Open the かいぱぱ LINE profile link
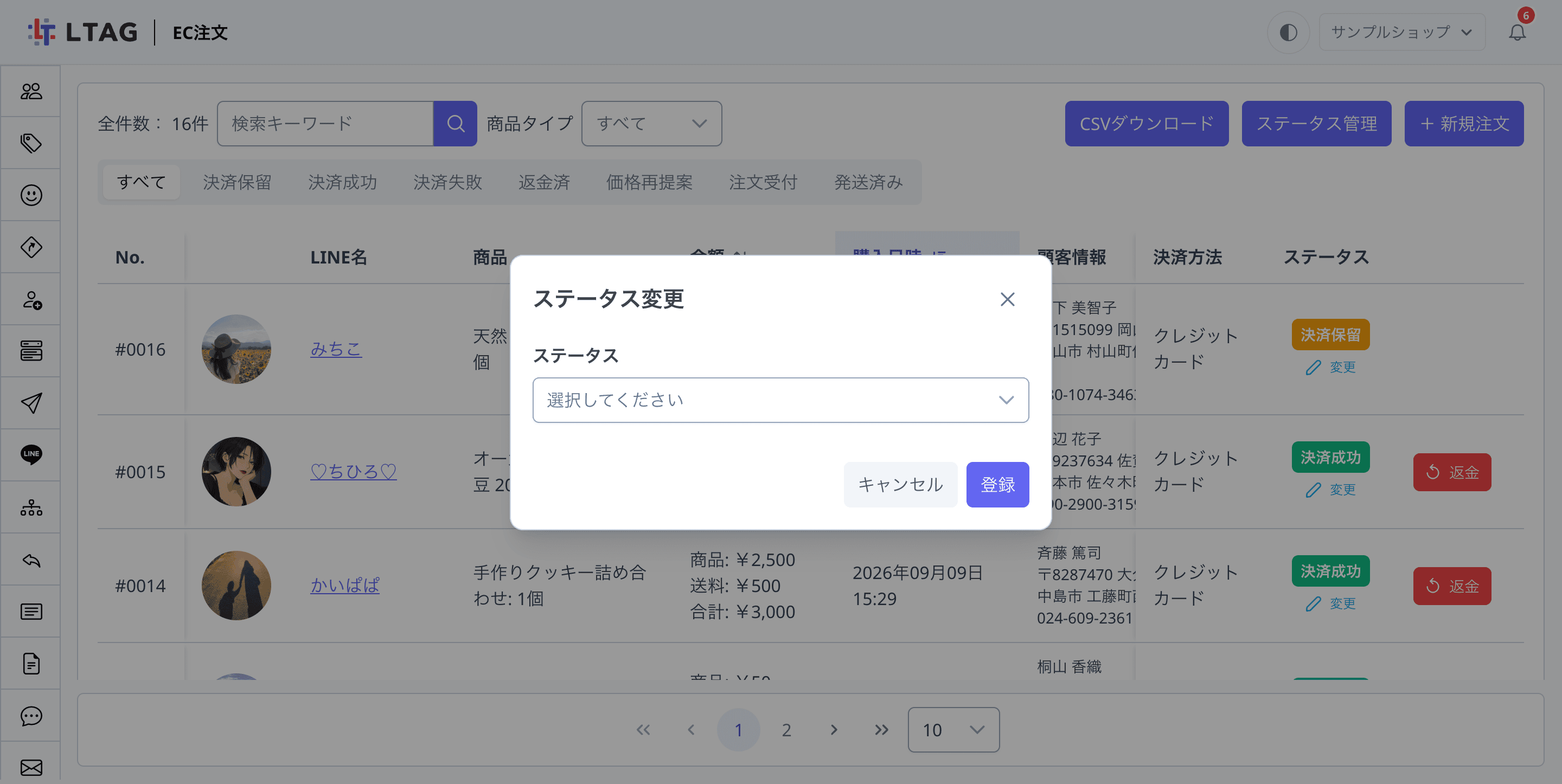This screenshot has height=784, width=1562. click(x=345, y=586)
